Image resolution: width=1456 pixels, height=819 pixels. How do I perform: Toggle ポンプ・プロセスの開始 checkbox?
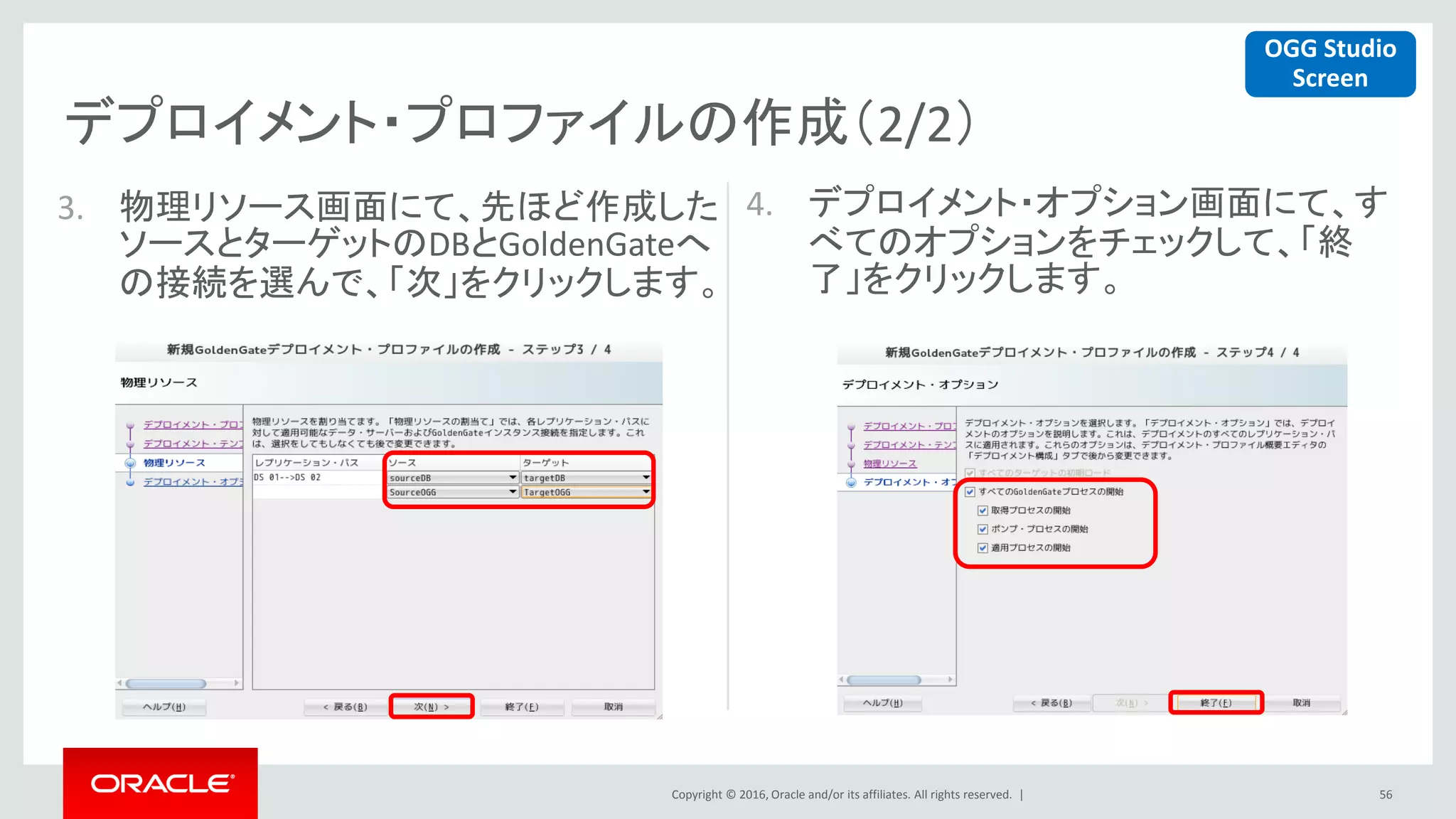click(983, 529)
